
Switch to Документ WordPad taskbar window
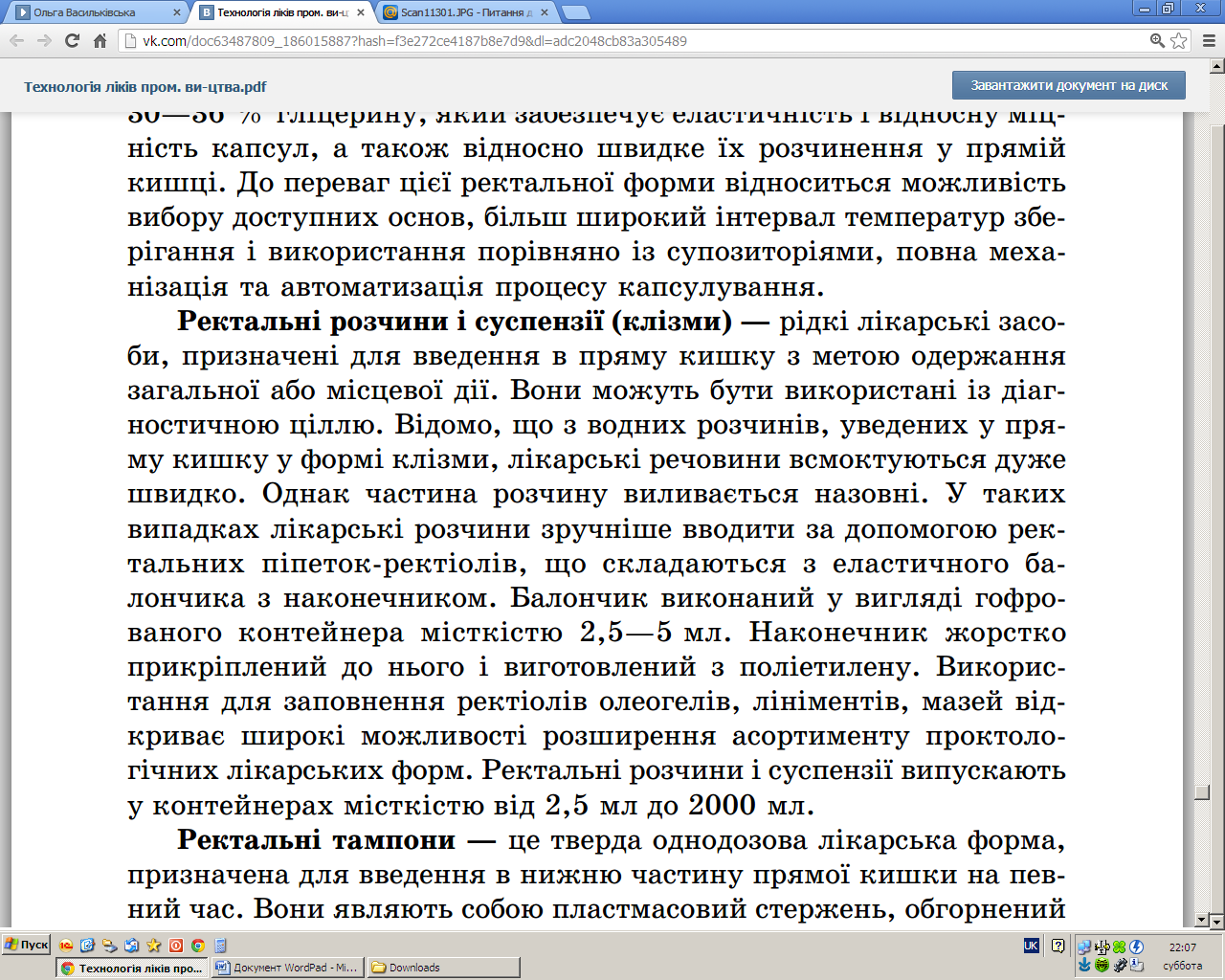pyautogui.click(x=287, y=968)
